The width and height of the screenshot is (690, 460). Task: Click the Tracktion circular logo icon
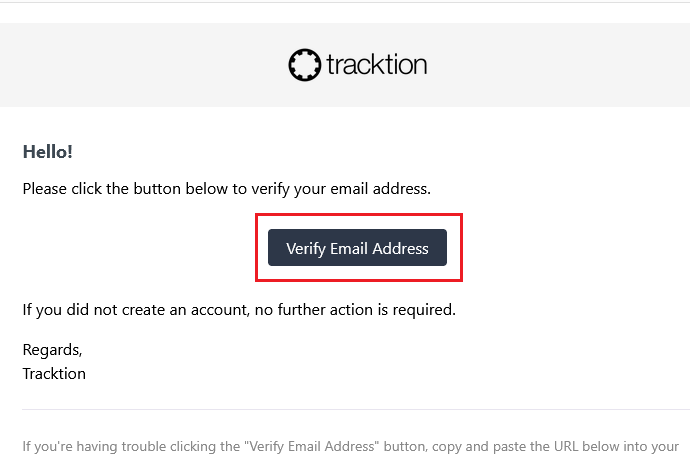coord(304,65)
